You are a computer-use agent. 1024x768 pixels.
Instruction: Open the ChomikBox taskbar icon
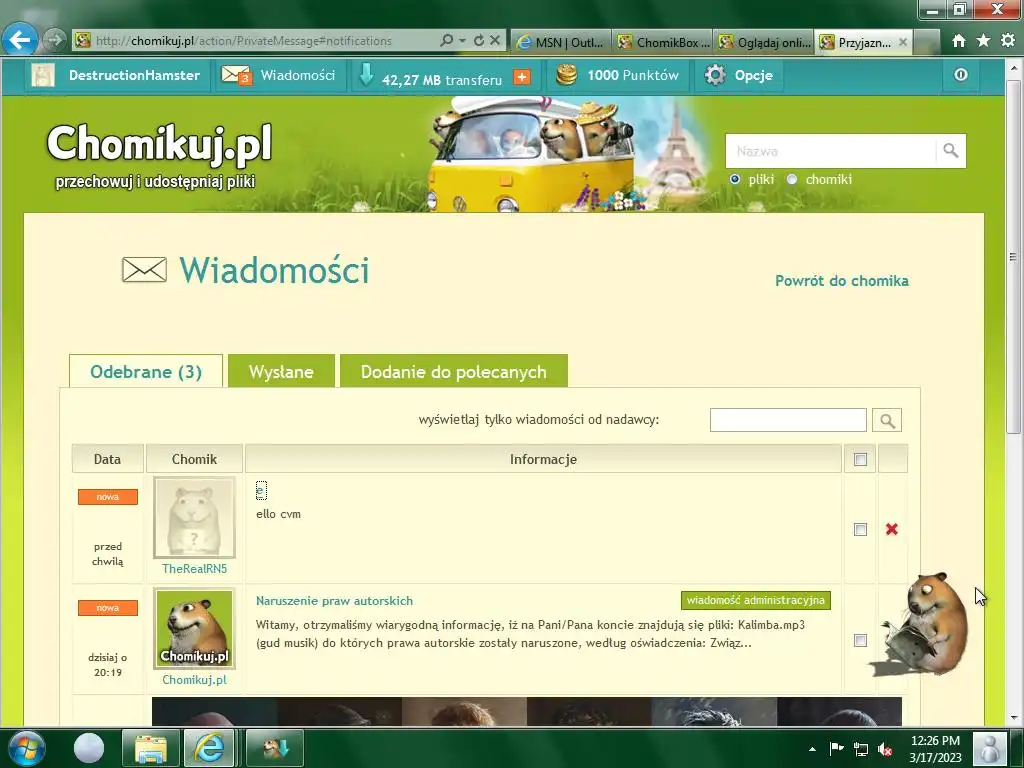pyautogui.click(x=275, y=748)
